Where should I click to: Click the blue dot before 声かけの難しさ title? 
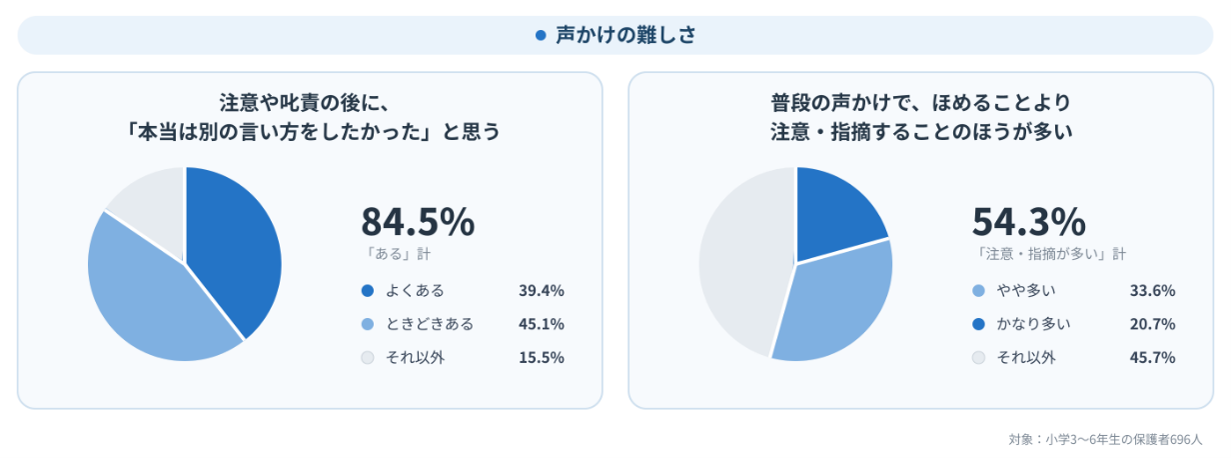(x=541, y=35)
